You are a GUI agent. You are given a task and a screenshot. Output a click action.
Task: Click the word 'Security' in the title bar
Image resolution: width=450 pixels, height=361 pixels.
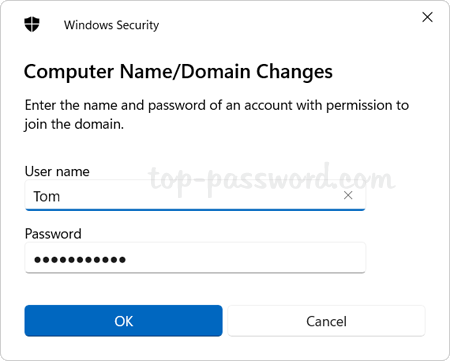pyautogui.click(x=138, y=25)
